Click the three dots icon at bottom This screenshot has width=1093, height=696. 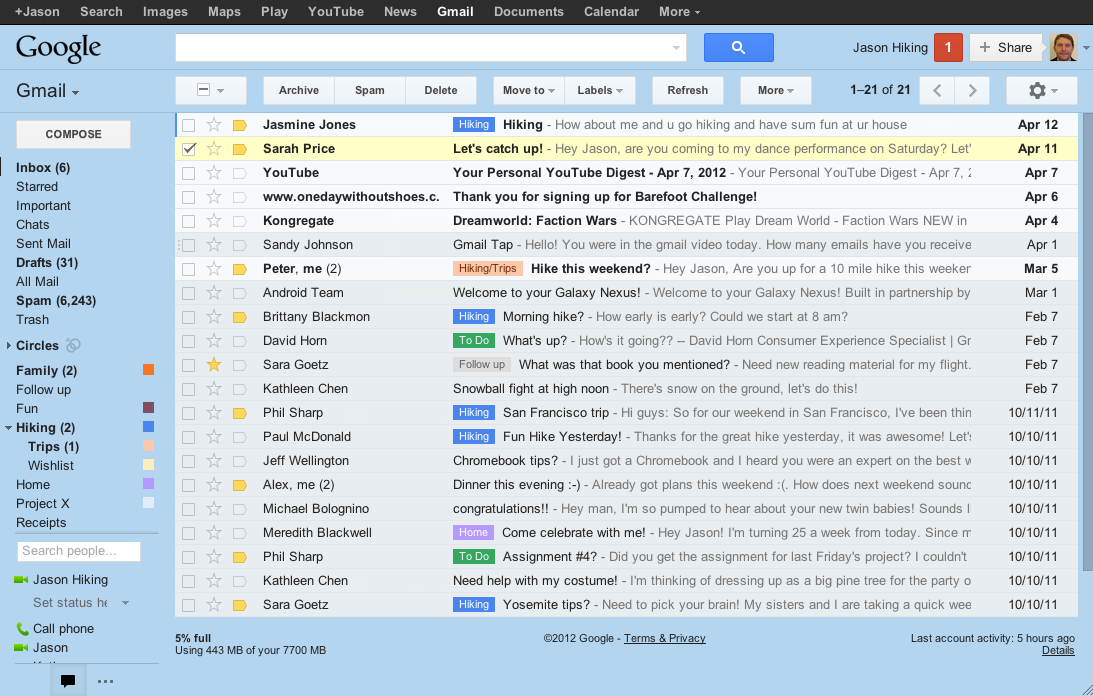pyautogui.click(x=105, y=681)
